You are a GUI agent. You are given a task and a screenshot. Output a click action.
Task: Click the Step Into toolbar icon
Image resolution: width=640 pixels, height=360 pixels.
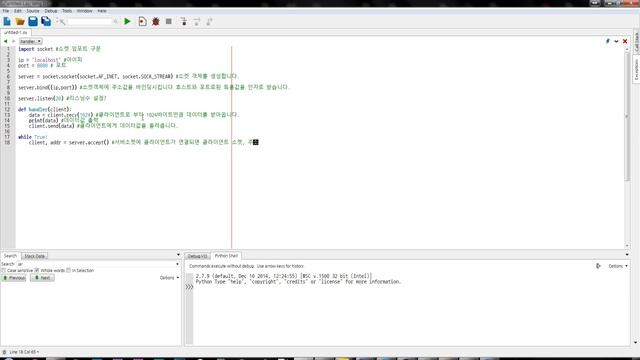[184, 22]
